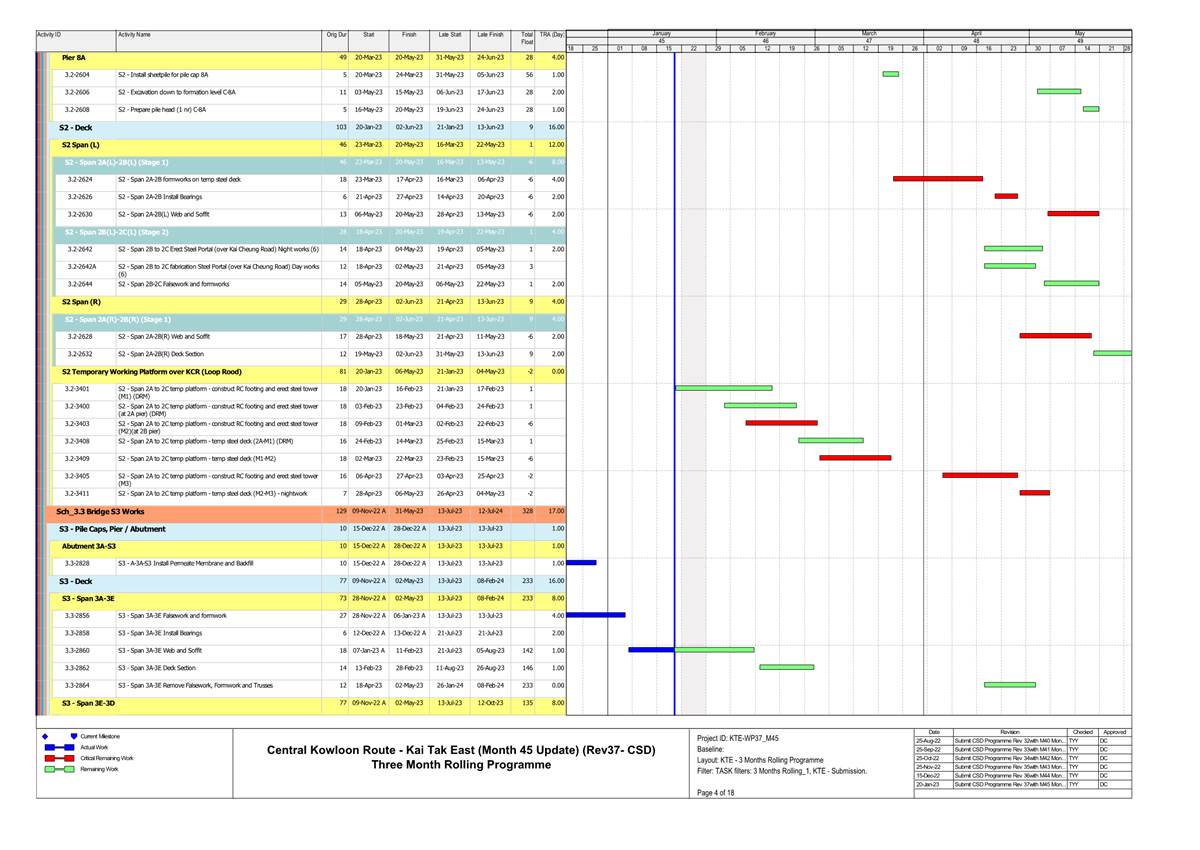This screenshot has width=1200, height=850.
Task: Select the February month in the timescale header
Action: (765, 33)
